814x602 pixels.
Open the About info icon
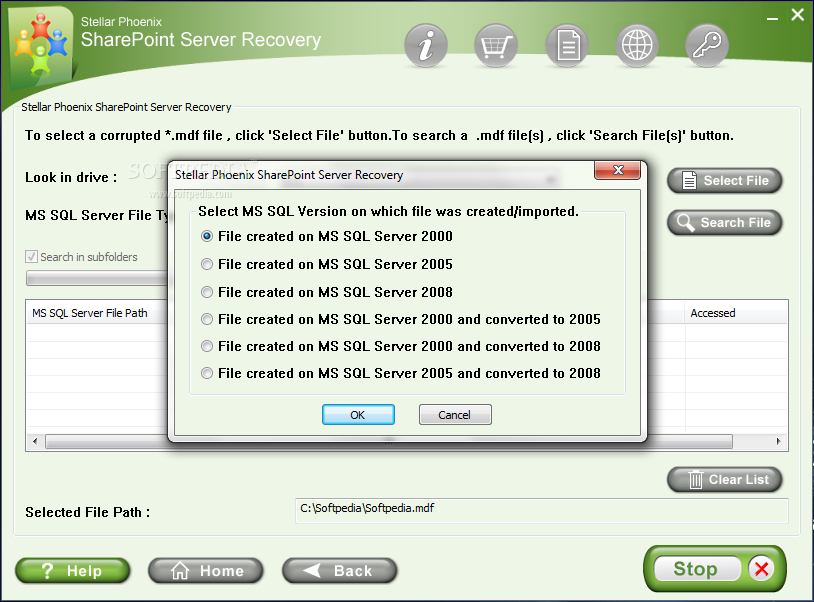coord(426,46)
